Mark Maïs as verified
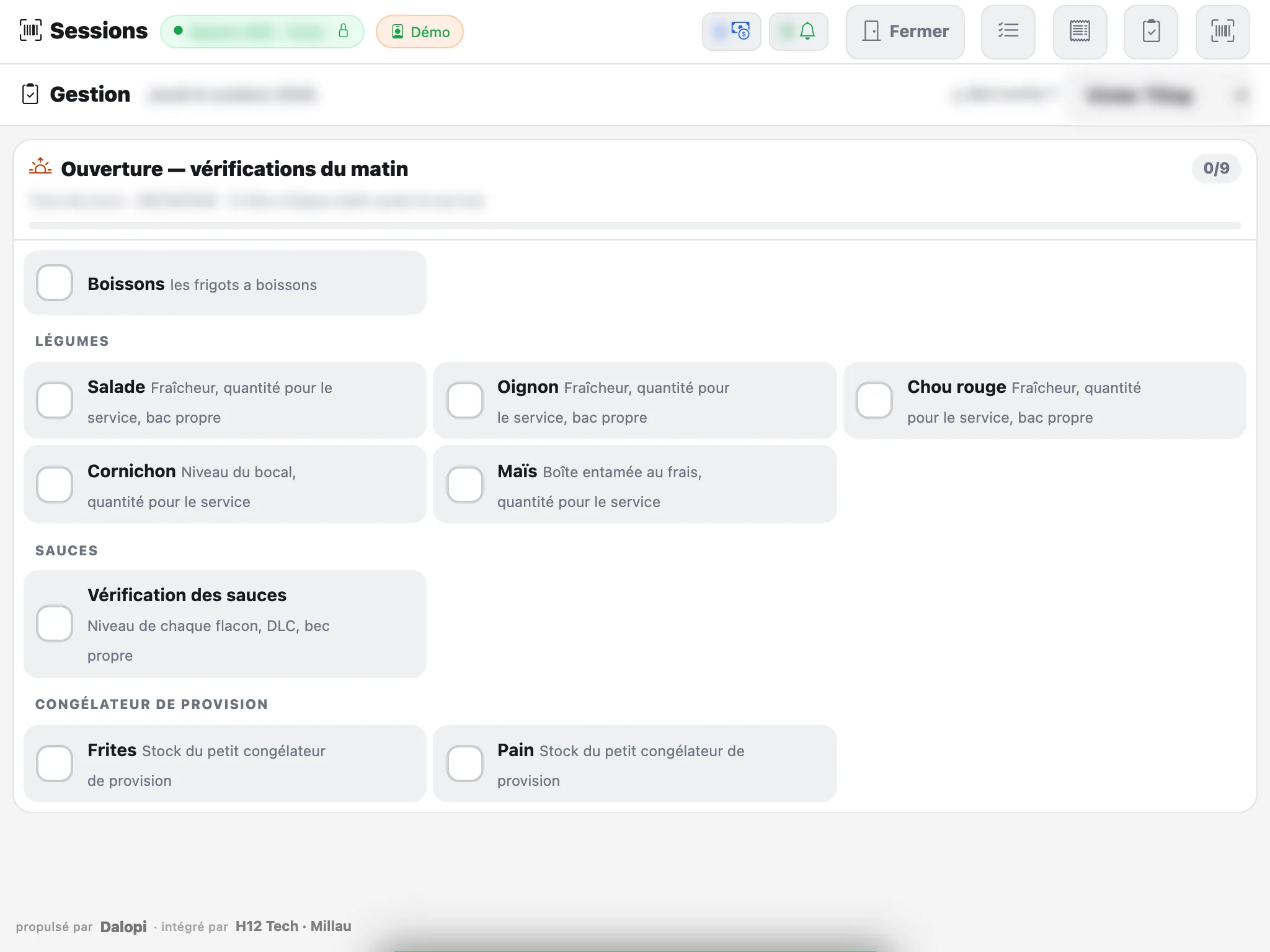1270x952 pixels. pyautogui.click(x=465, y=485)
